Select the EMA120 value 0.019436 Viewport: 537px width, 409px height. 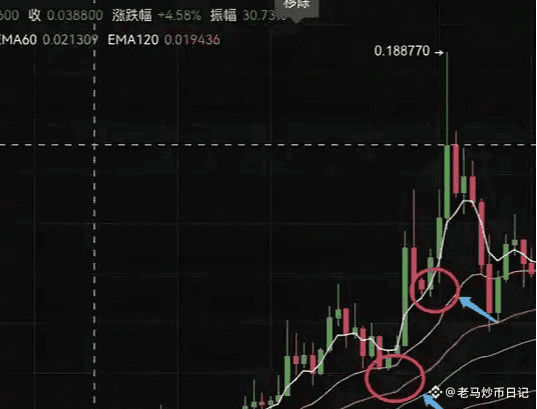point(192,40)
